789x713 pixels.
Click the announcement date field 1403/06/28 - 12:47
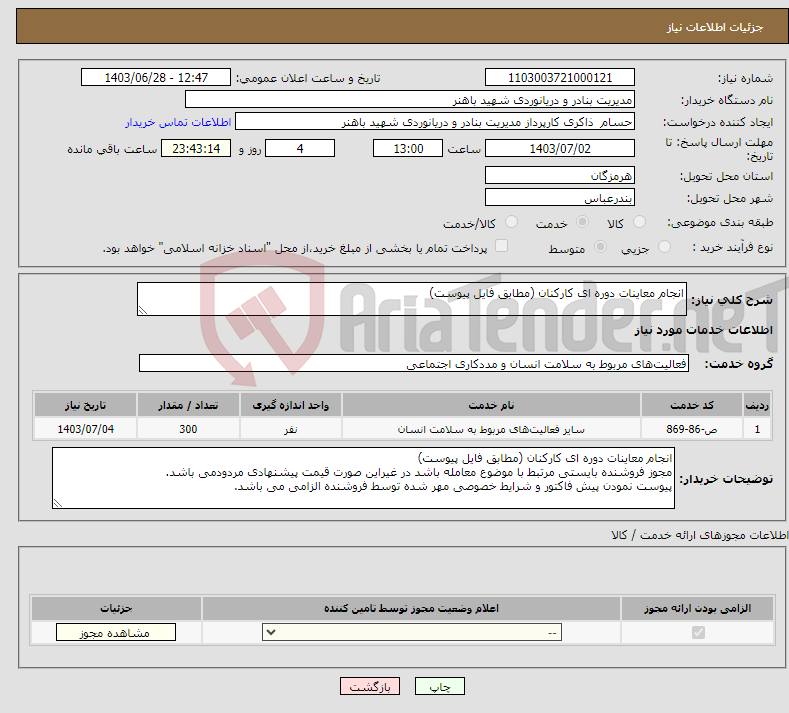[155, 77]
